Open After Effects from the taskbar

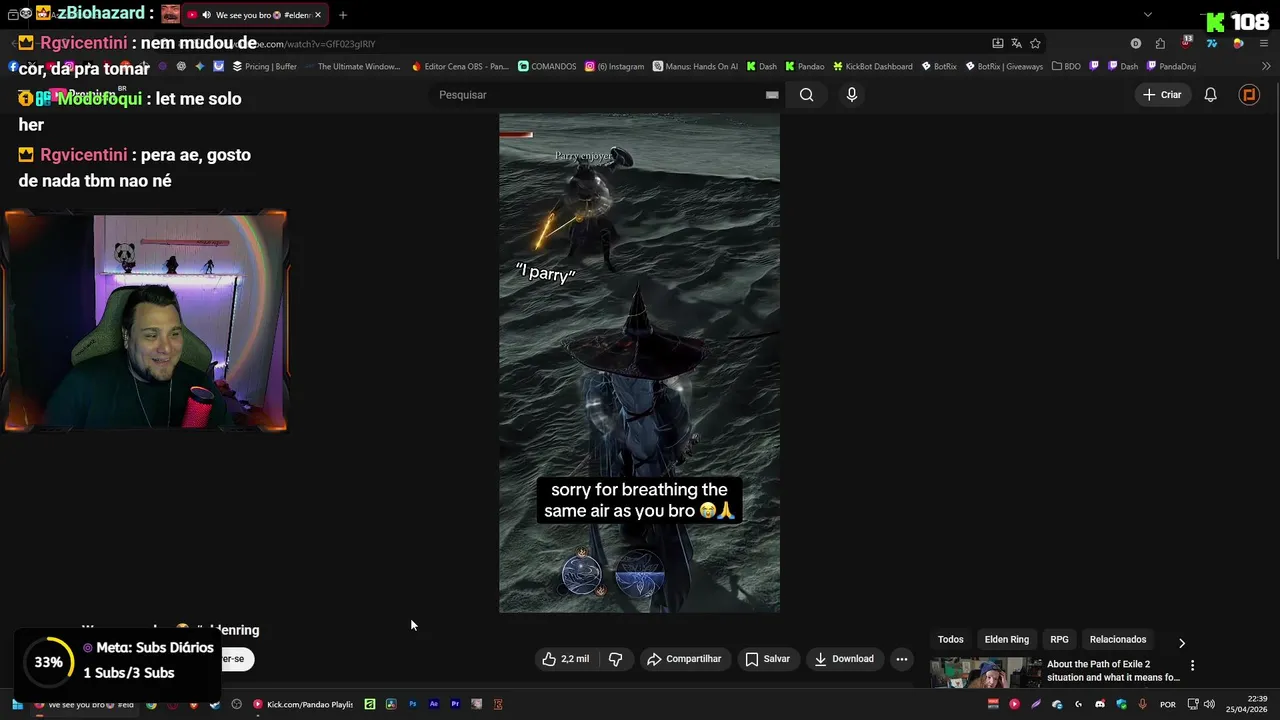pyautogui.click(x=434, y=705)
